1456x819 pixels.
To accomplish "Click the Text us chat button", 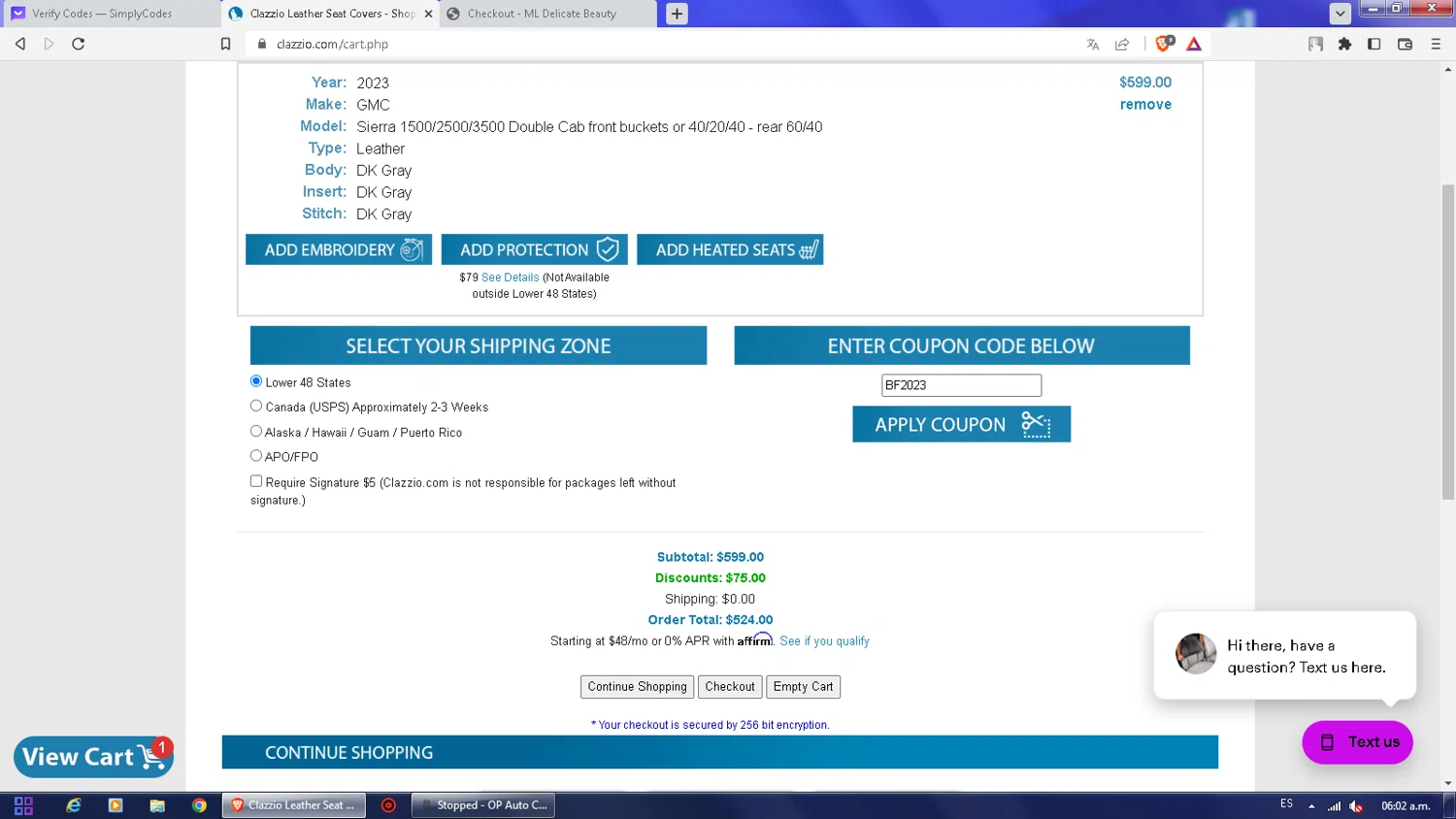I will pyautogui.click(x=1357, y=742).
